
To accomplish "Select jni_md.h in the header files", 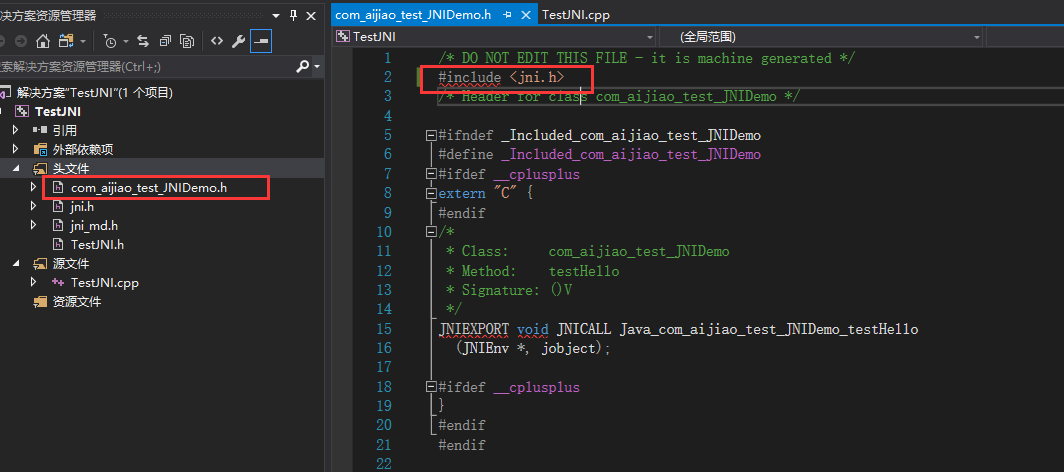I will click(x=93, y=225).
